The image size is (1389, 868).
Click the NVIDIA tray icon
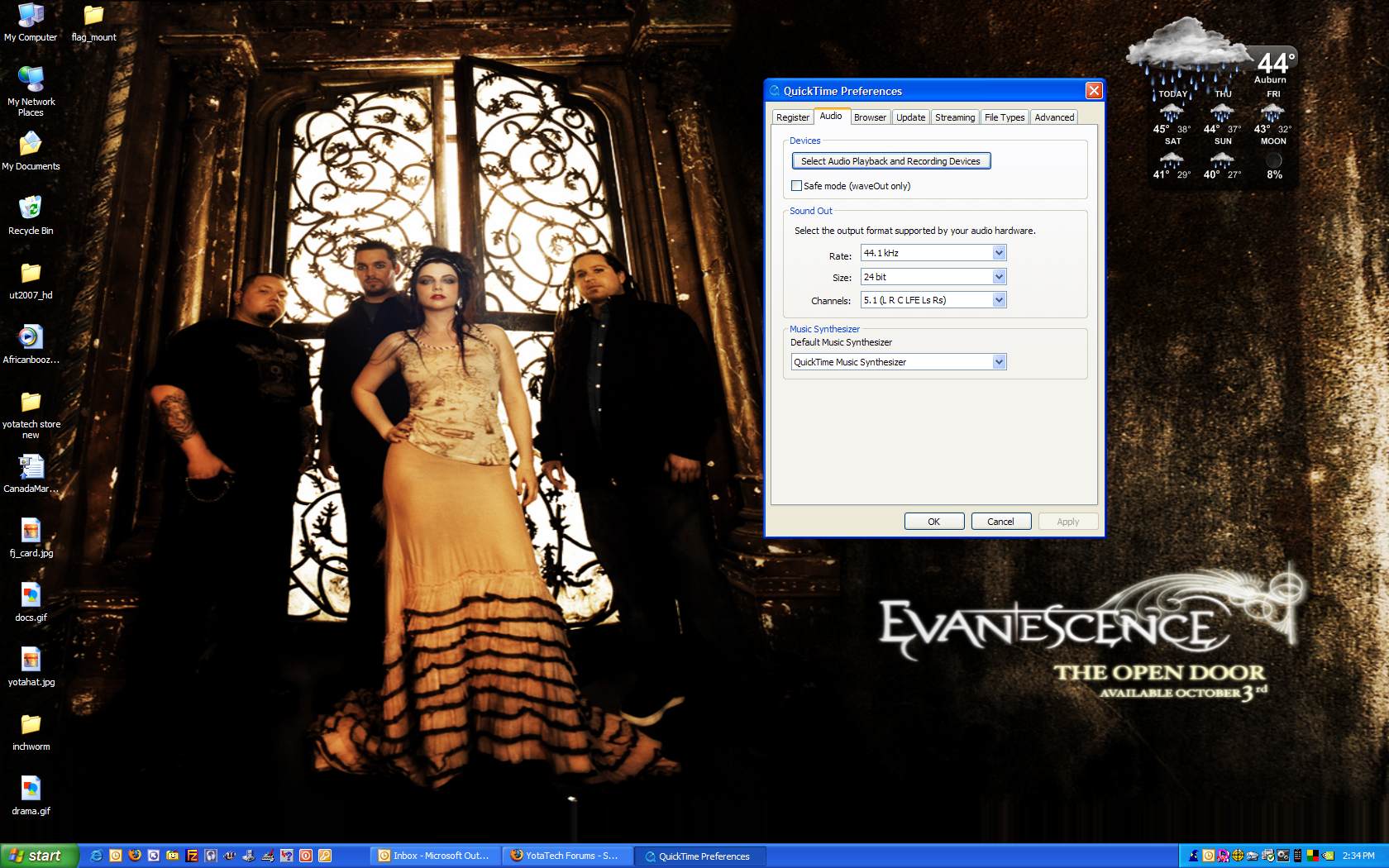click(x=1328, y=856)
